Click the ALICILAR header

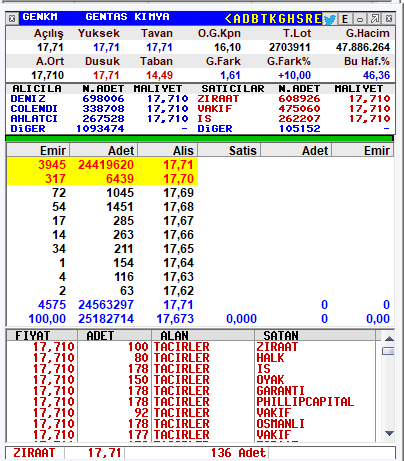click(37, 89)
